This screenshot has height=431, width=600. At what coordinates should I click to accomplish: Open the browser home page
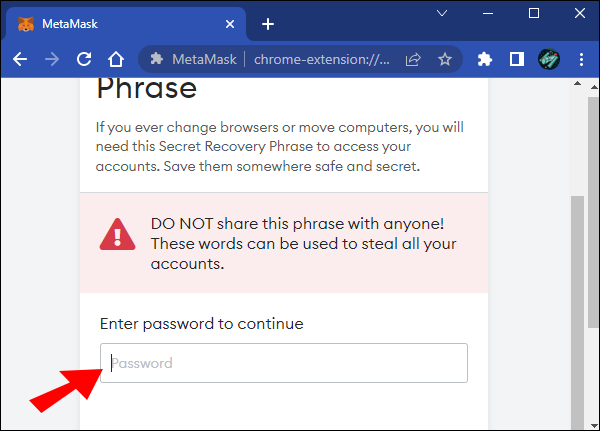[116, 59]
